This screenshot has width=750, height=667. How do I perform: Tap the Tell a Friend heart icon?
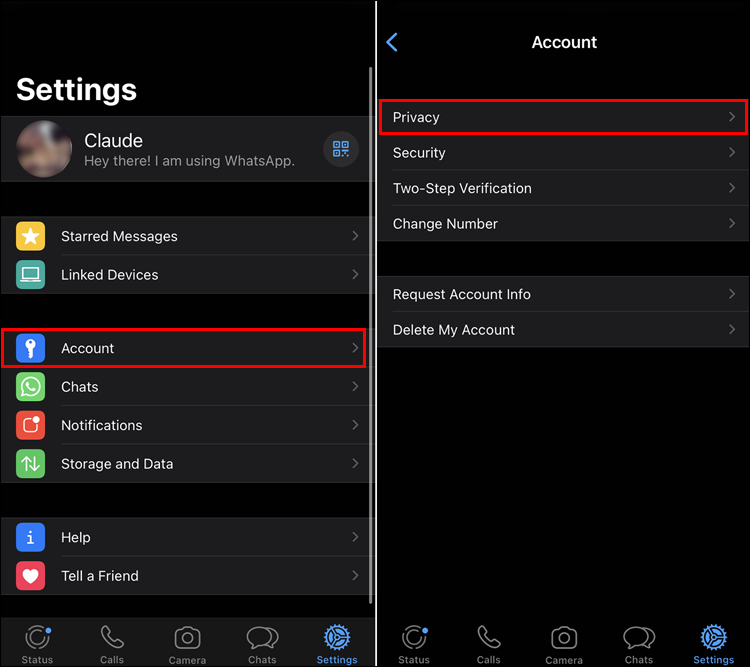point(30,576)
